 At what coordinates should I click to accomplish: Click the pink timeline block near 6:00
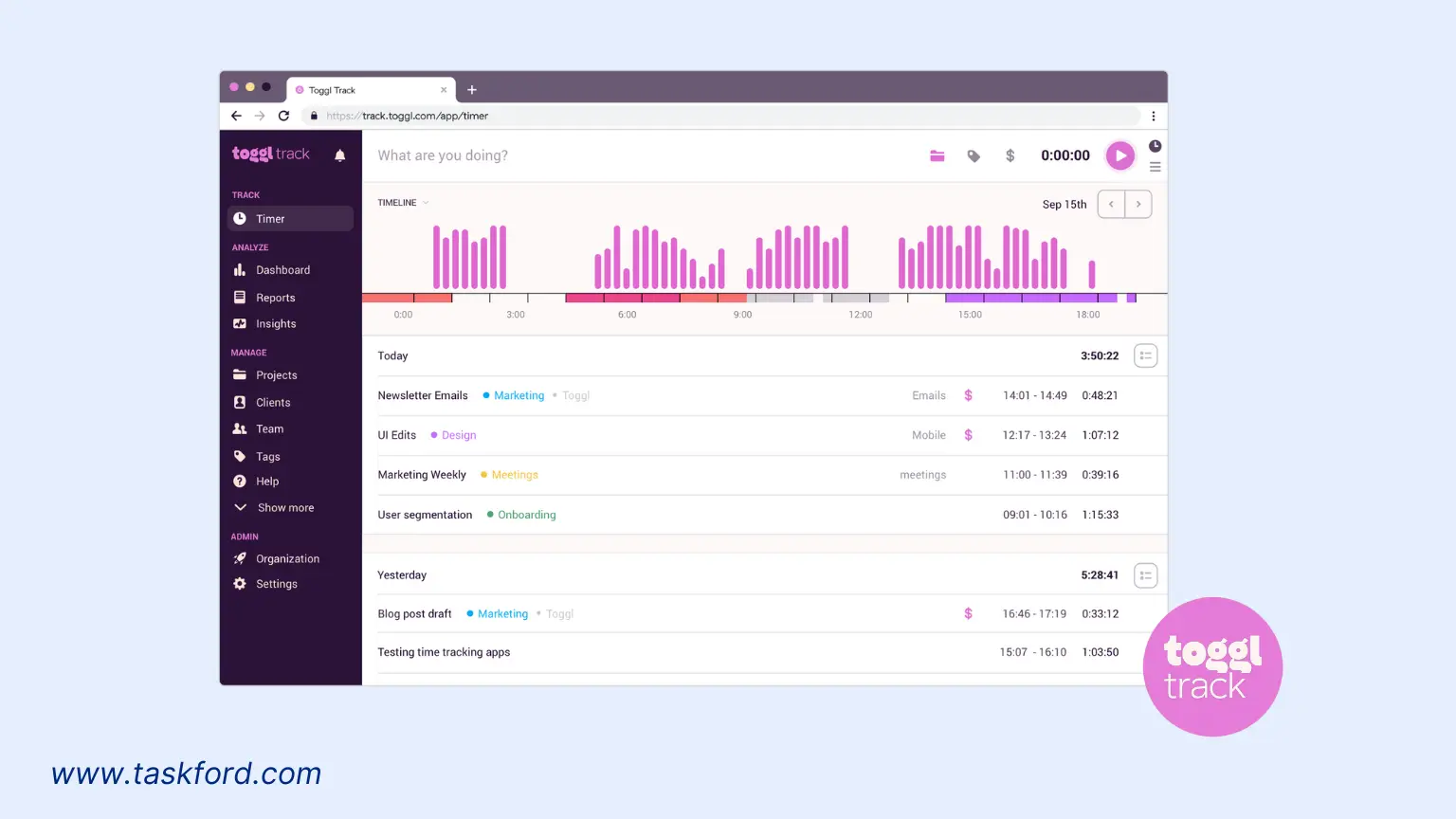point(622,298)
